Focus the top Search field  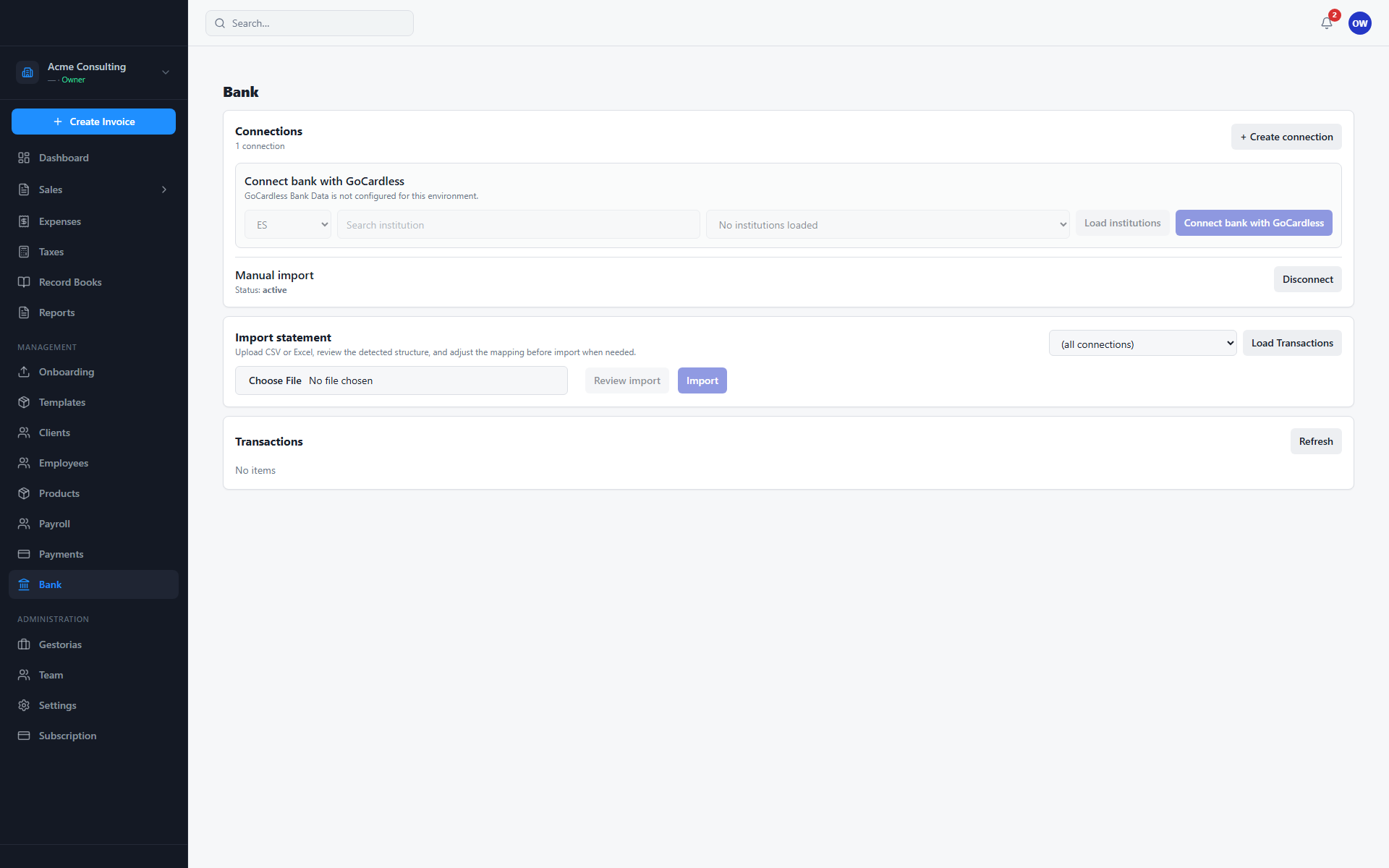pos(310,23)
